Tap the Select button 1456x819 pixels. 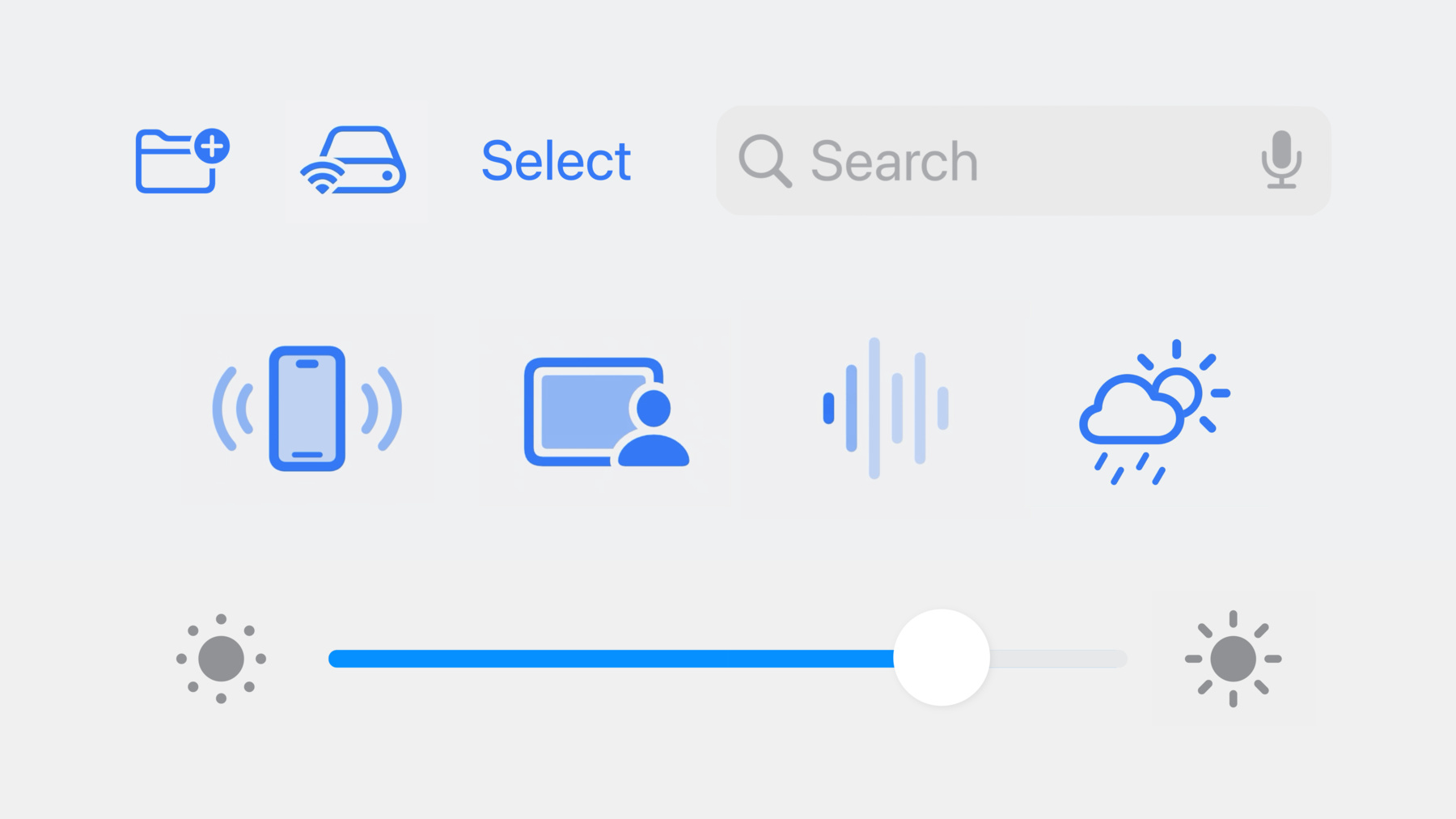(x=556, y=160)
